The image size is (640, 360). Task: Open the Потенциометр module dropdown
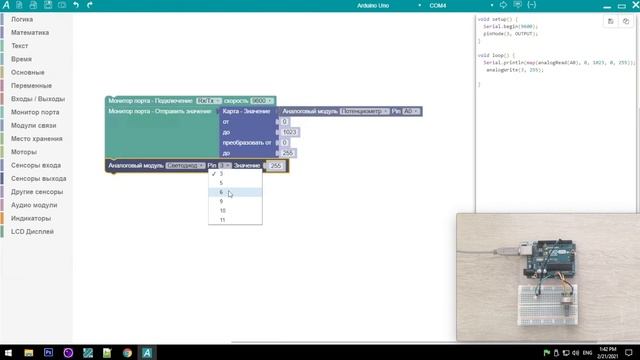tap(364, 111)
